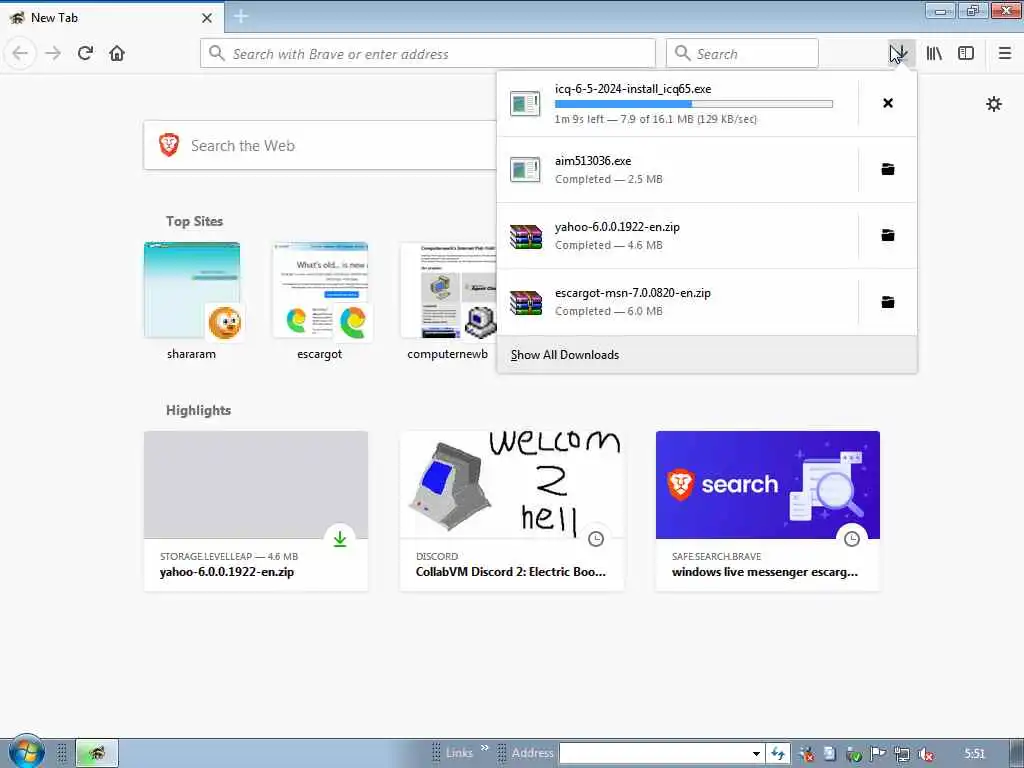This screenshot has width=1024, height=768.
Task: Cancel the icq65.exe download
Action: pyautogui.click(x=888, y=103)
